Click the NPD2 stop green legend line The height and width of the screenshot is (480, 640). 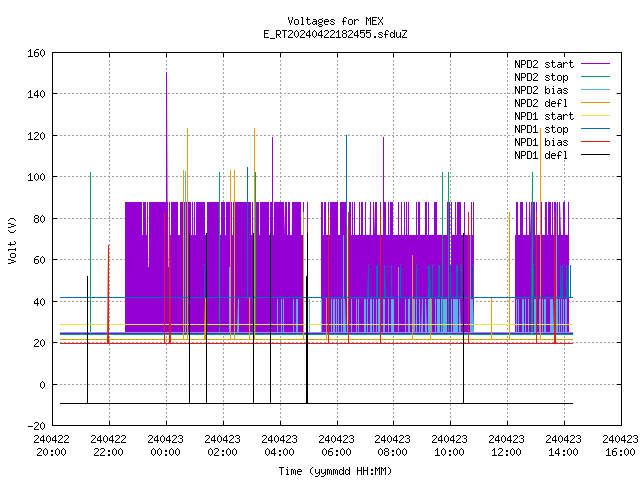point(595,77)
